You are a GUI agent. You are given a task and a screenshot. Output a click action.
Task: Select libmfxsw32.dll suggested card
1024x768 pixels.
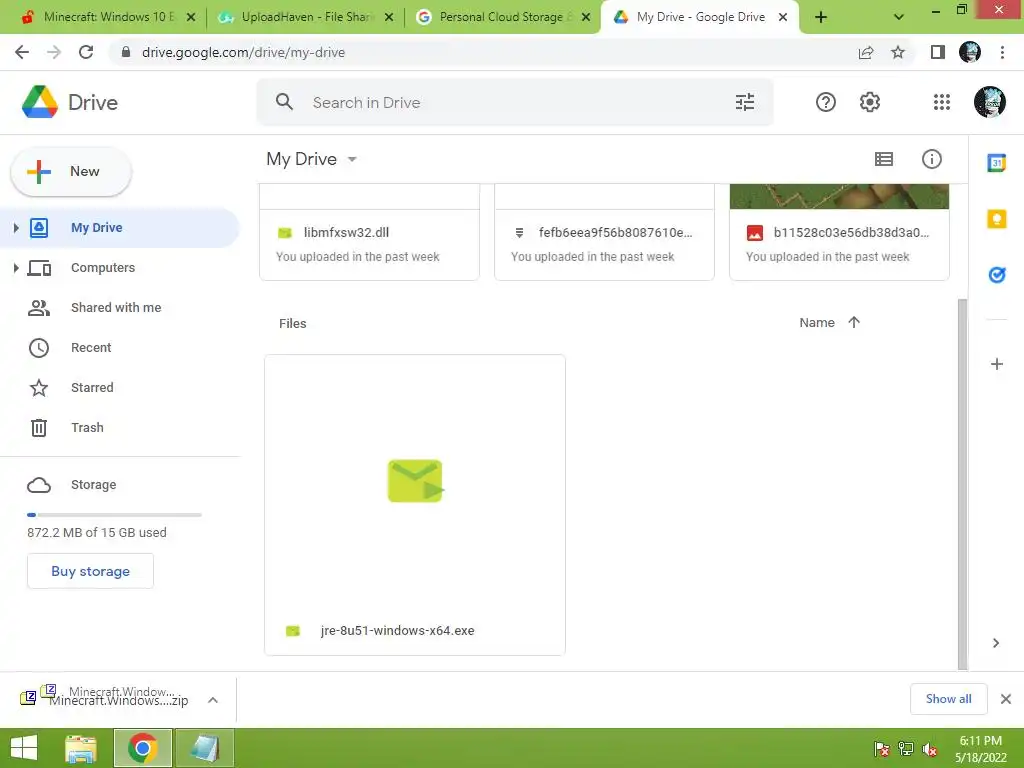(x=369, y=232)
